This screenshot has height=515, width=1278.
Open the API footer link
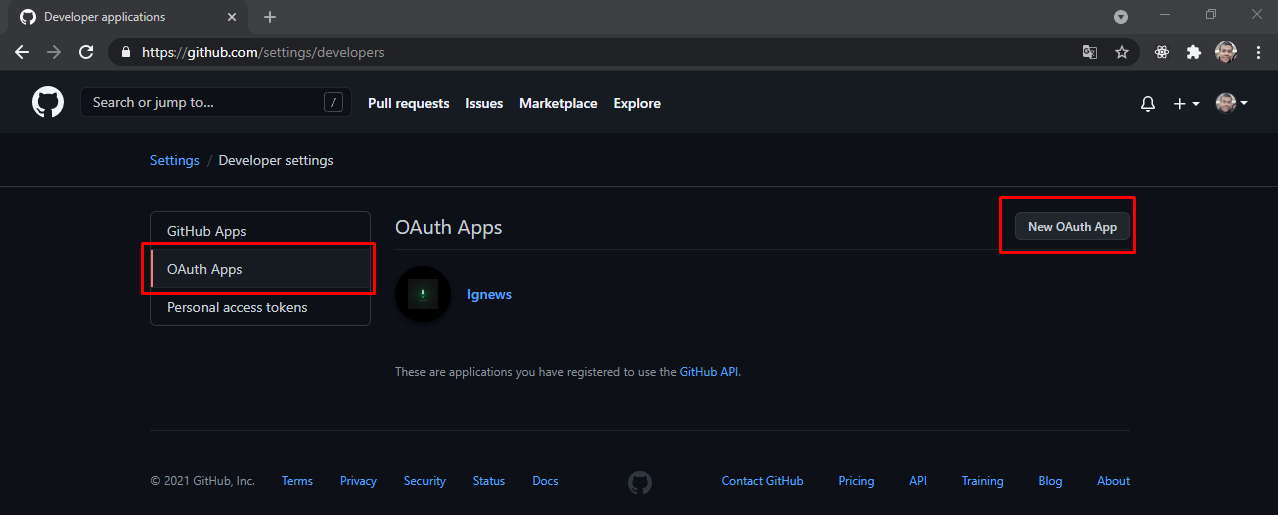pyautogui.click(x=918, y=481)
